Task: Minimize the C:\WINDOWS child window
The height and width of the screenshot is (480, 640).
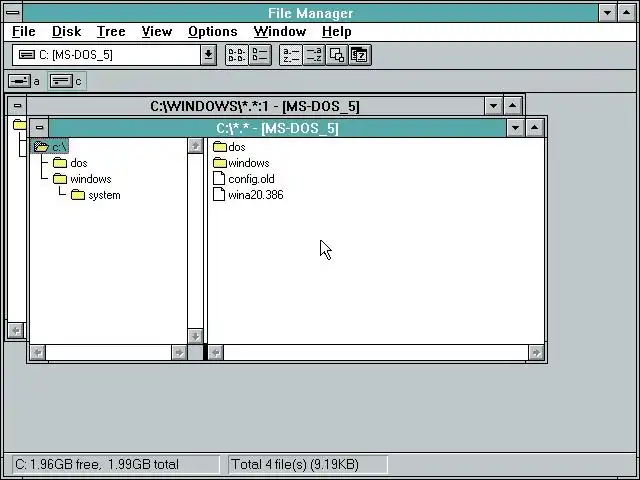Action: click(x=493, y=106)
